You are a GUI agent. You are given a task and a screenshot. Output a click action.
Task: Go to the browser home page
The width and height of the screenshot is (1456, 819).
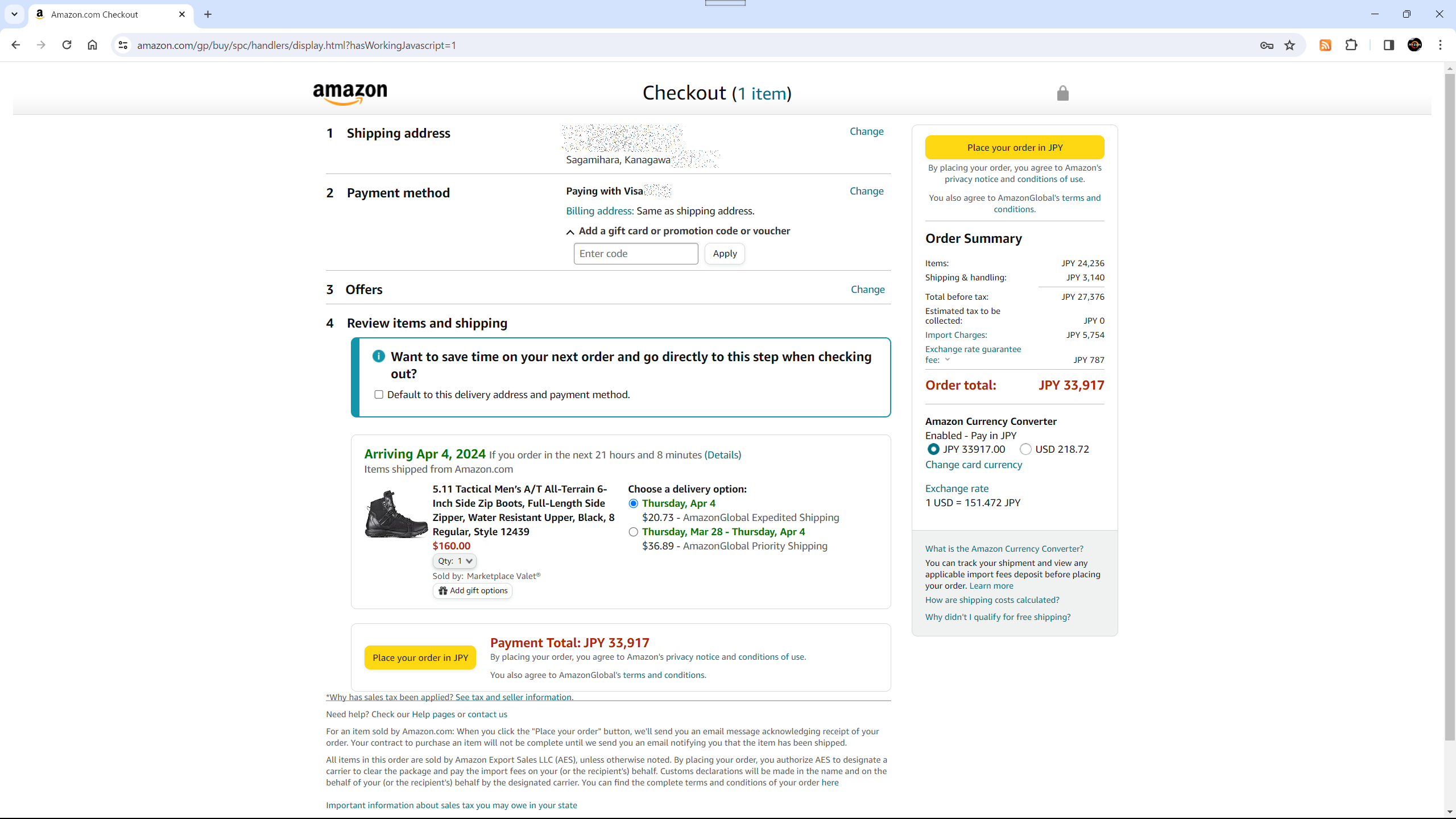92,45
